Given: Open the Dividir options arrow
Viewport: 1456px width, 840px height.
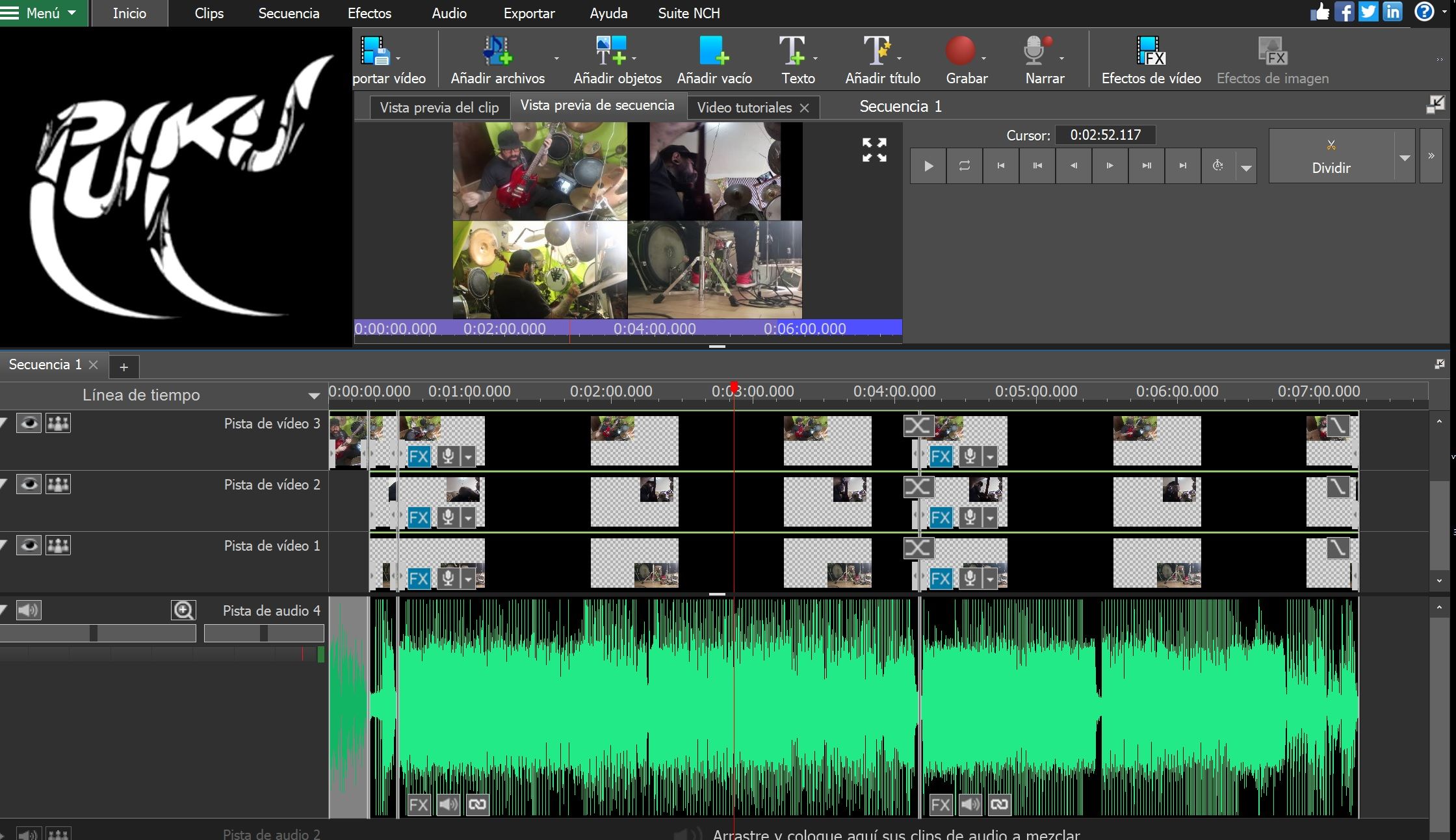Looking at the screenshot, I should (1405, 157).
